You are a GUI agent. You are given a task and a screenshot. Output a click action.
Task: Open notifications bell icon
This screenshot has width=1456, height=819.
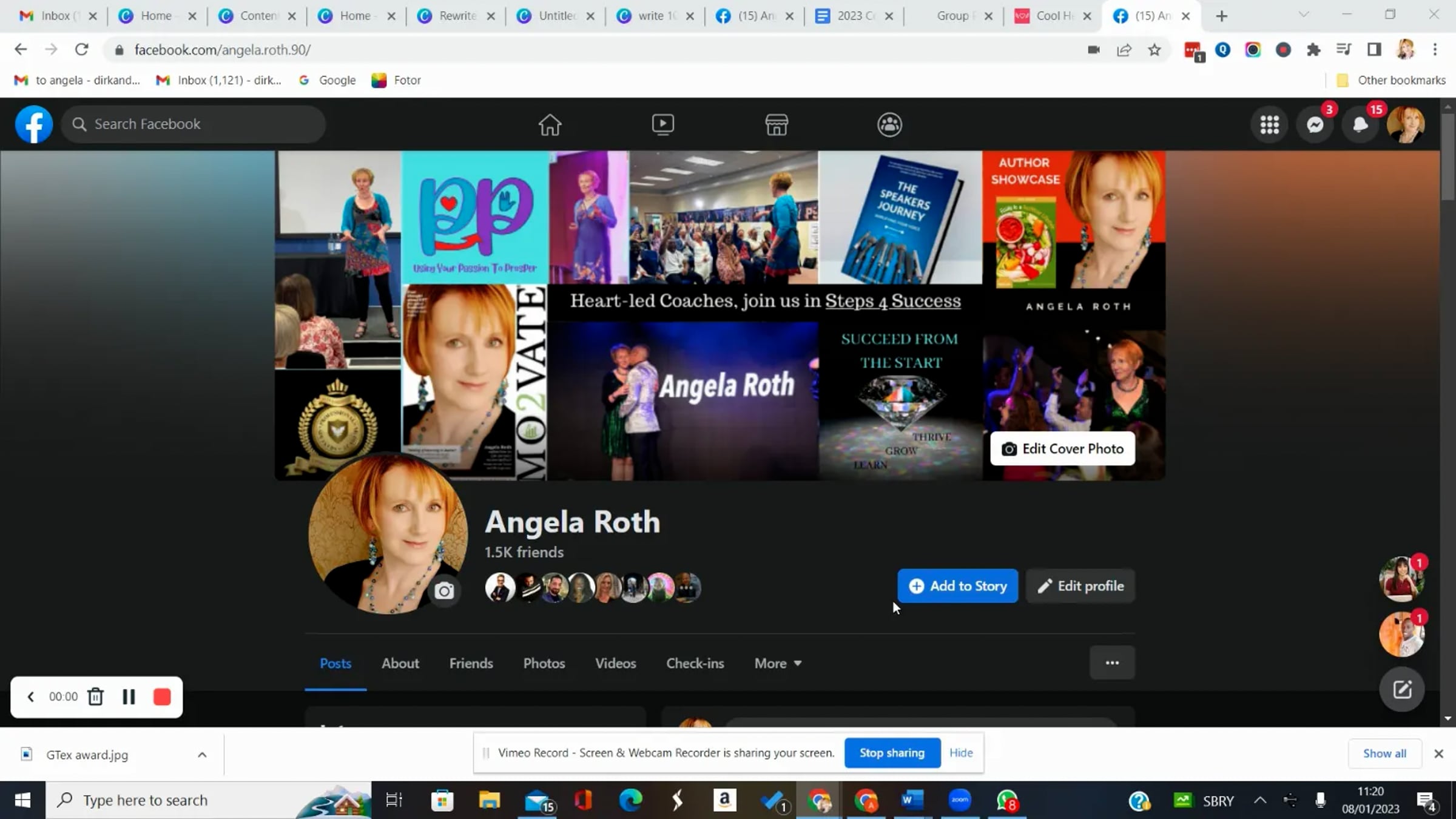click(1360, 124)
